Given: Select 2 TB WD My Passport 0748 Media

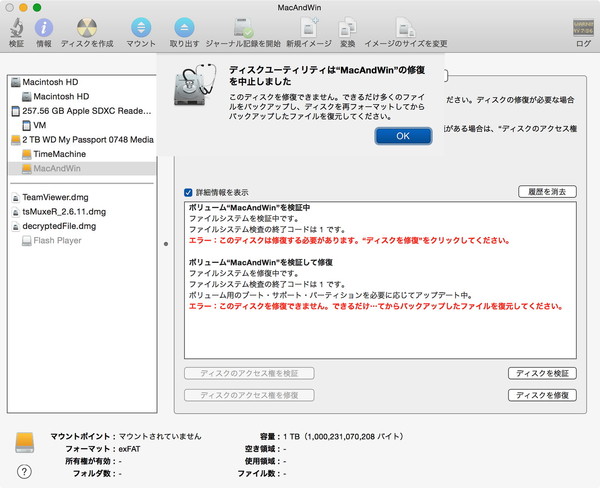Looking at the screenshot, I should 82,140.
